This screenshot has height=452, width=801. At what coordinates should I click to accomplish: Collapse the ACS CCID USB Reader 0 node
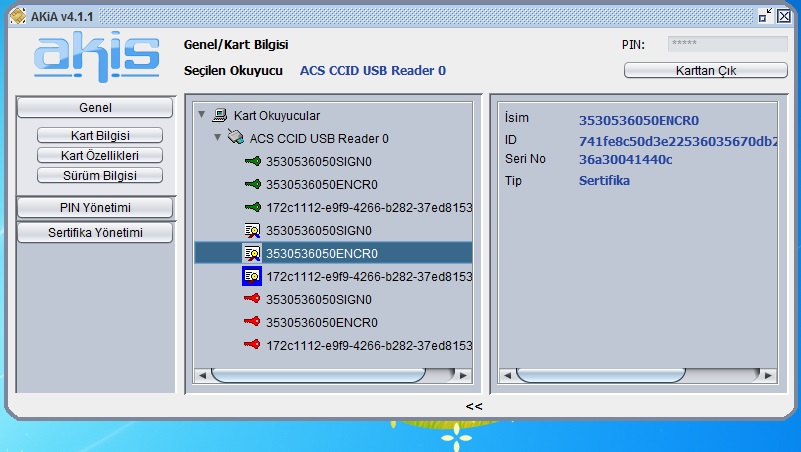pos(217,138)
